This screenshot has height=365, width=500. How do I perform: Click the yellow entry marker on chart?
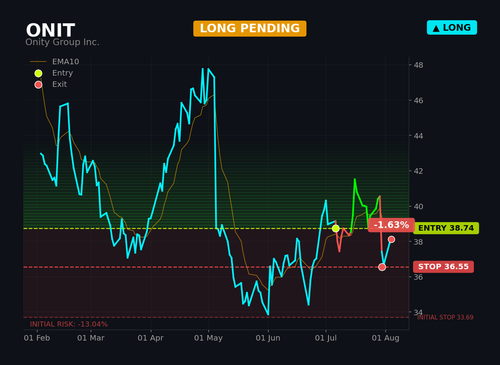tap(336, 229)
